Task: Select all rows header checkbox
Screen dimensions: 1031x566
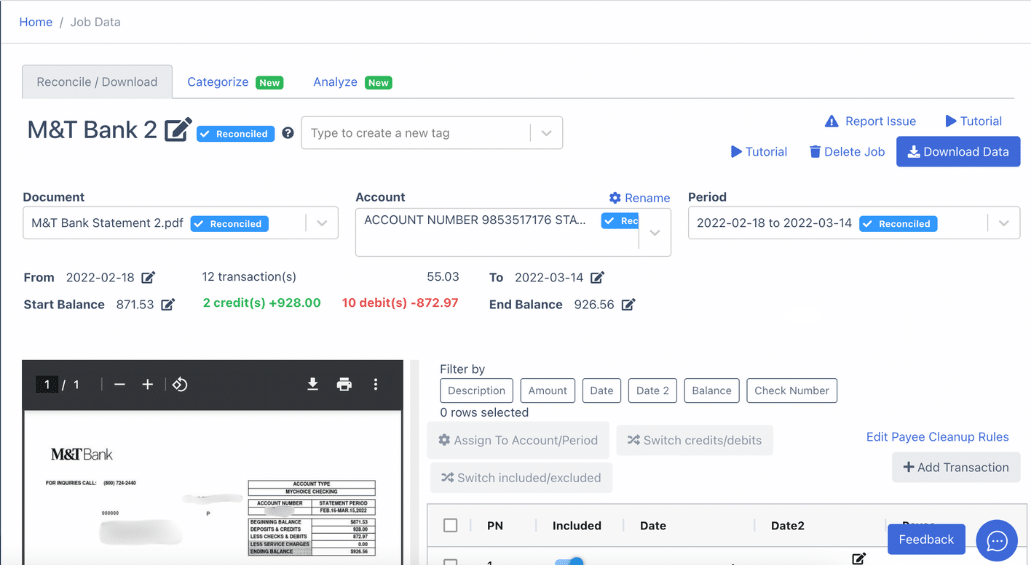Action: [x=450, y=525]
